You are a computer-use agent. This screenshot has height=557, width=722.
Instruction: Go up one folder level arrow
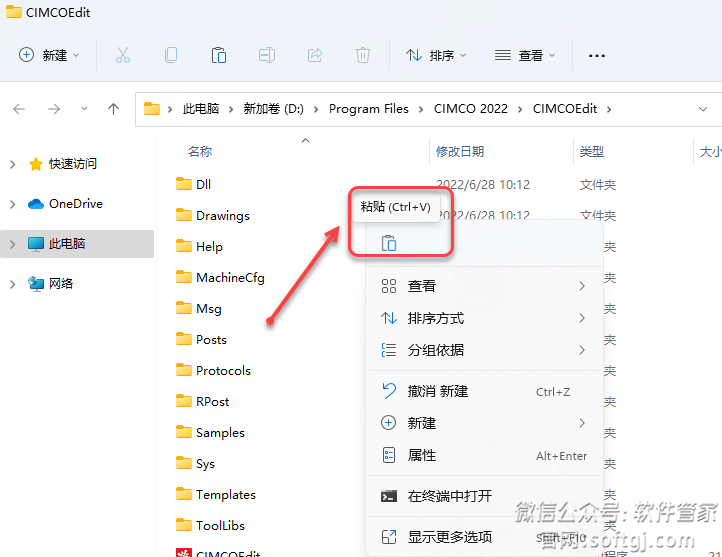[113, 109]
